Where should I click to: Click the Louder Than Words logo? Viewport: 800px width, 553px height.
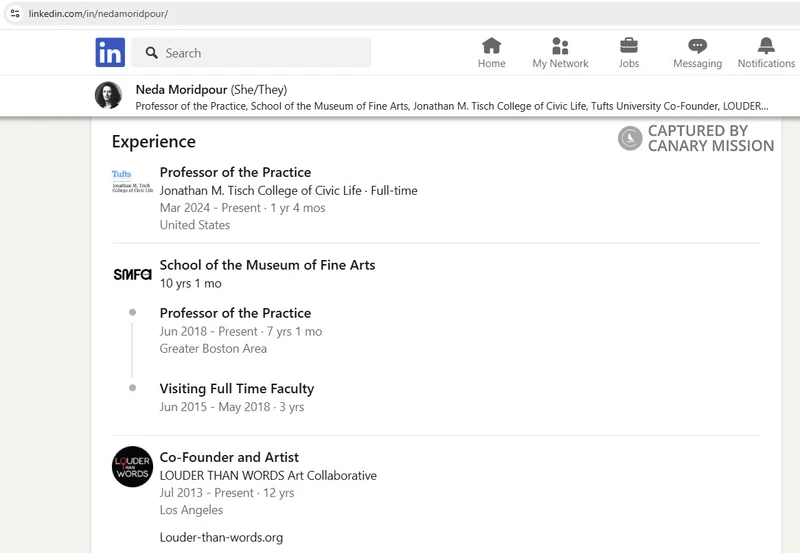(x=132, y=467)
